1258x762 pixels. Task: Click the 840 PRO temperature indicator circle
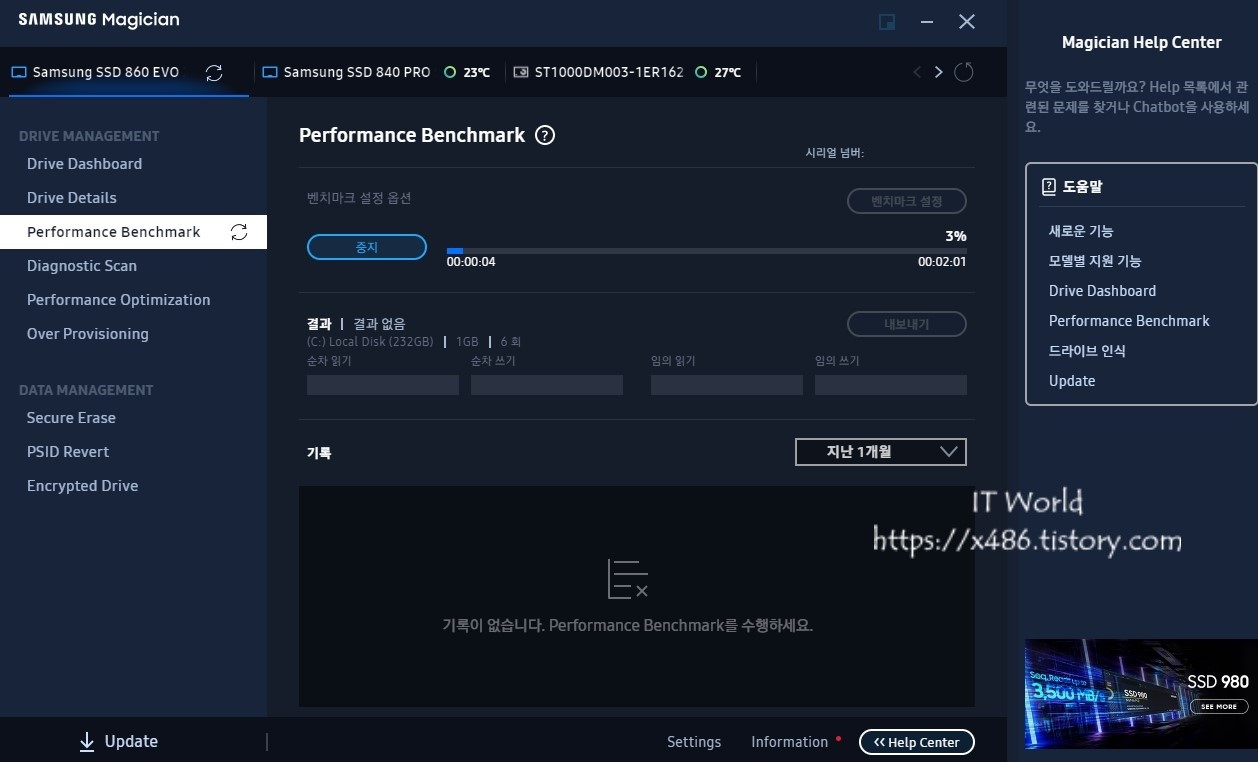click(x=450, y=72)
